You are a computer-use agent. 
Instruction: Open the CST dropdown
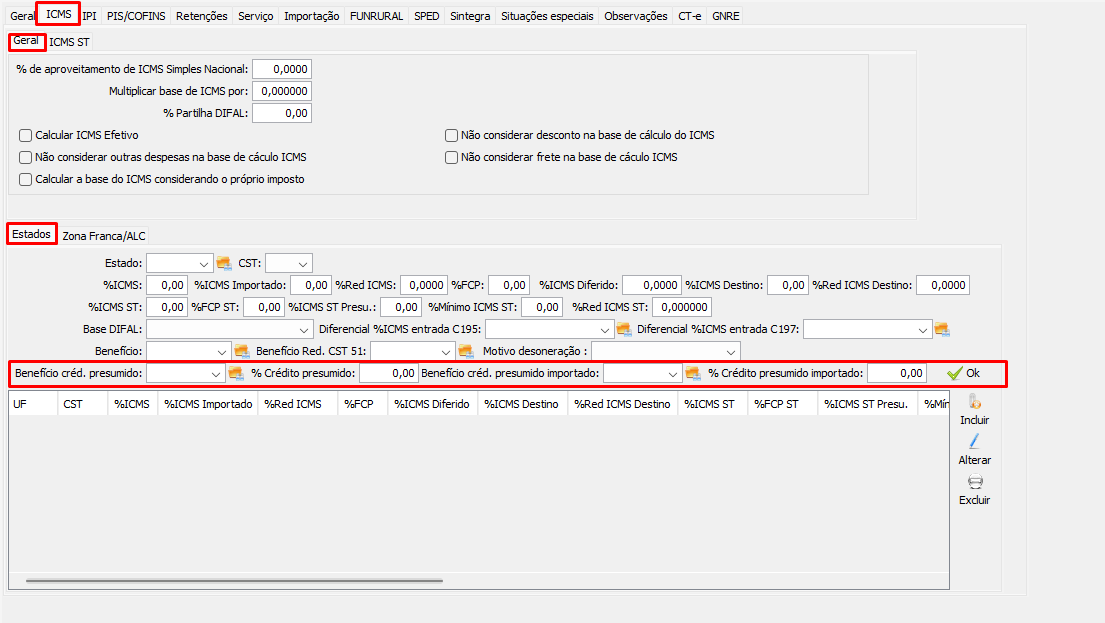289,264
